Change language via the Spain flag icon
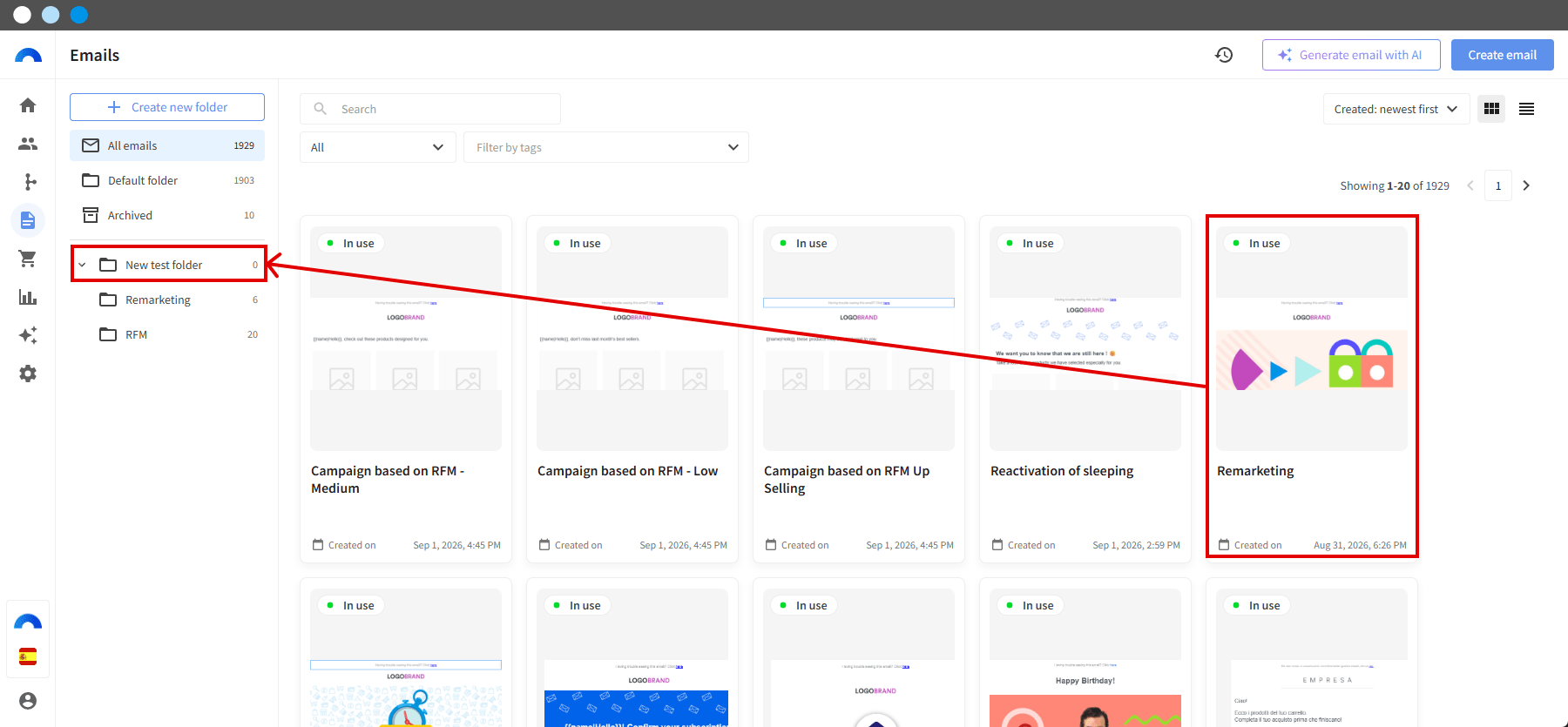 pos(28,656)
